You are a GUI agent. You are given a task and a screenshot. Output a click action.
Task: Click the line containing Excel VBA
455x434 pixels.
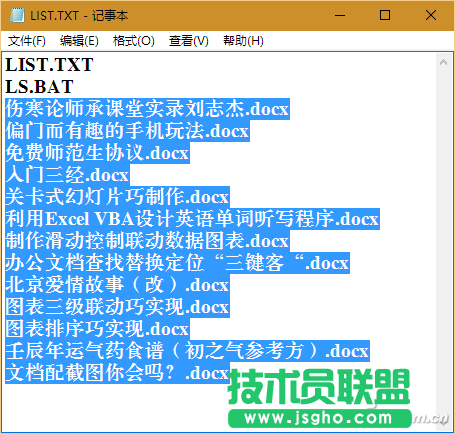(192, 219)
